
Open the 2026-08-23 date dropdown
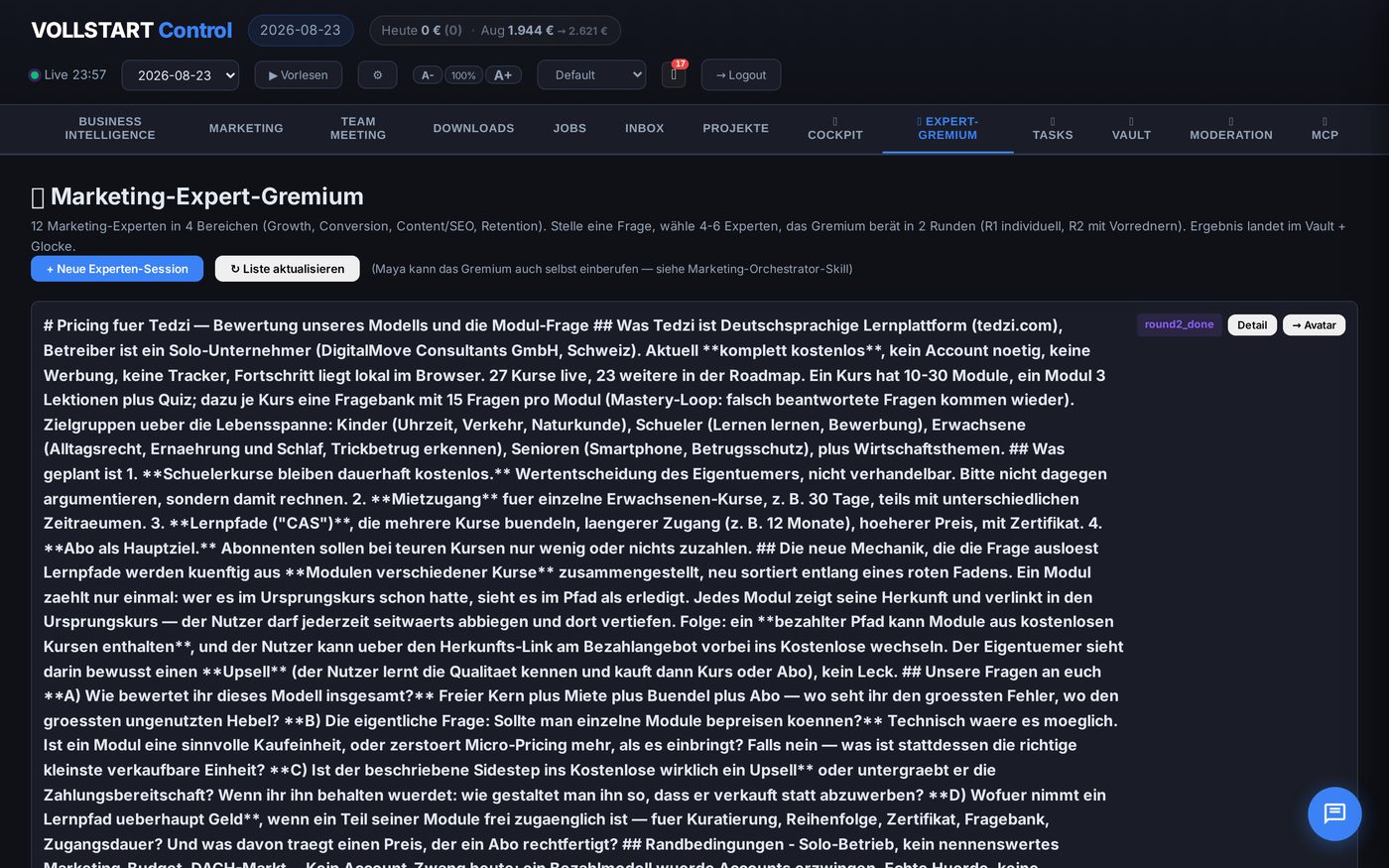pyautogui.click(x=180, y=75)
